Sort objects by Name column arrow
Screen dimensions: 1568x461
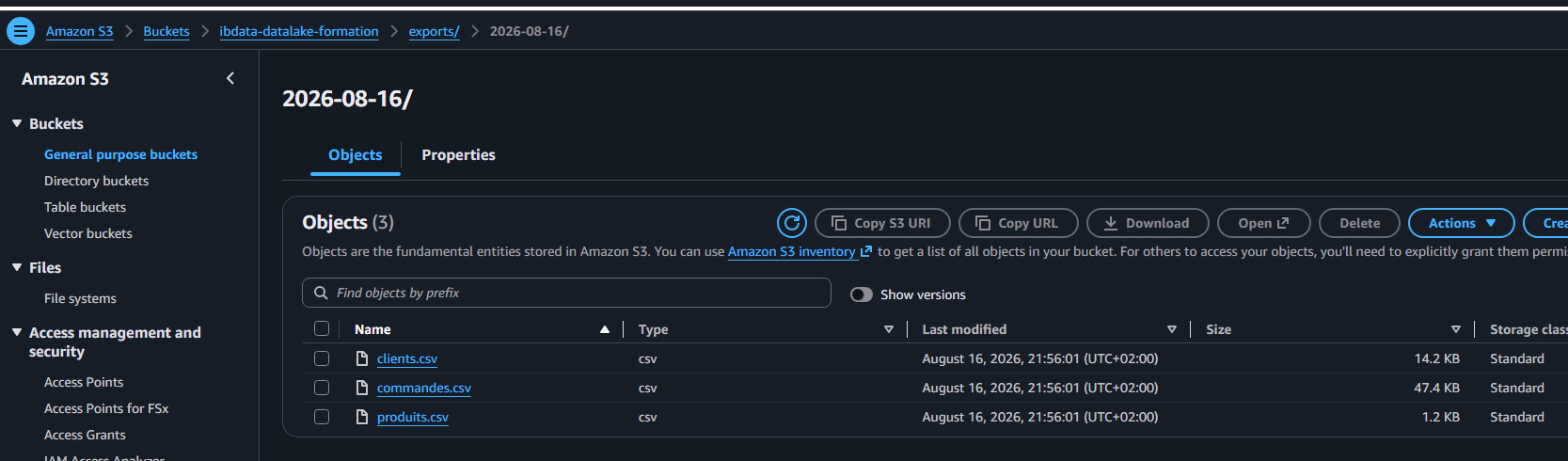[x=605, y=329]
